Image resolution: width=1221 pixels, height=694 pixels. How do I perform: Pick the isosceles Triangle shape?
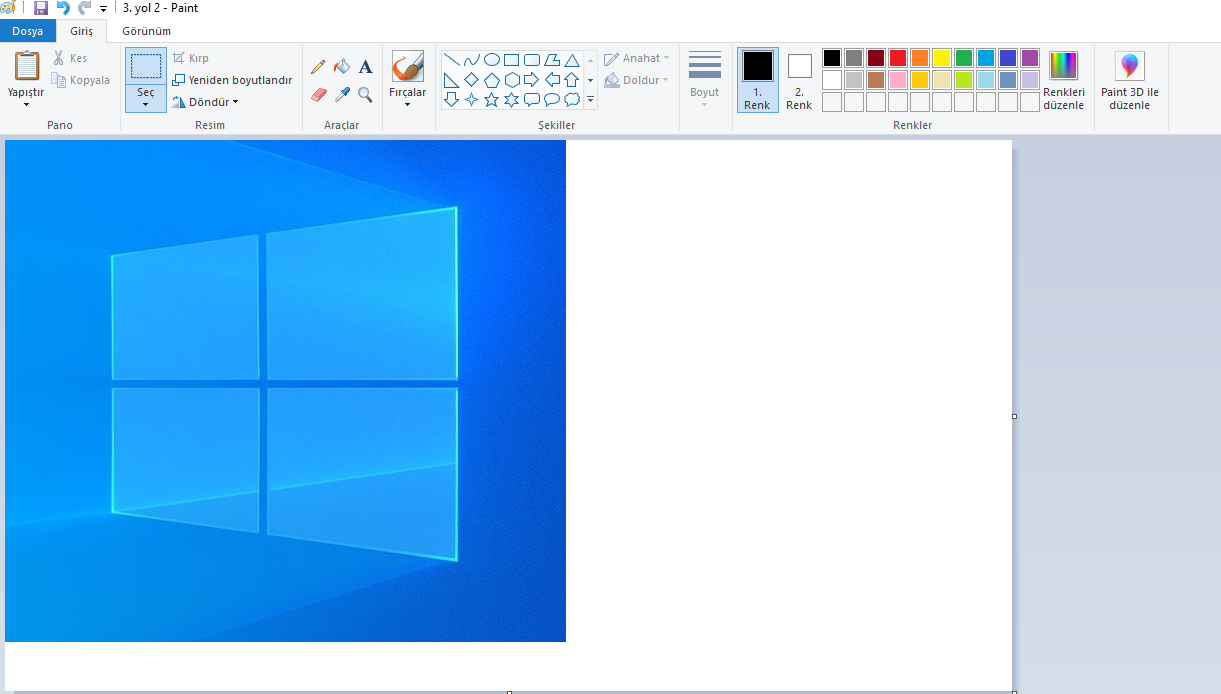[571, 60]
